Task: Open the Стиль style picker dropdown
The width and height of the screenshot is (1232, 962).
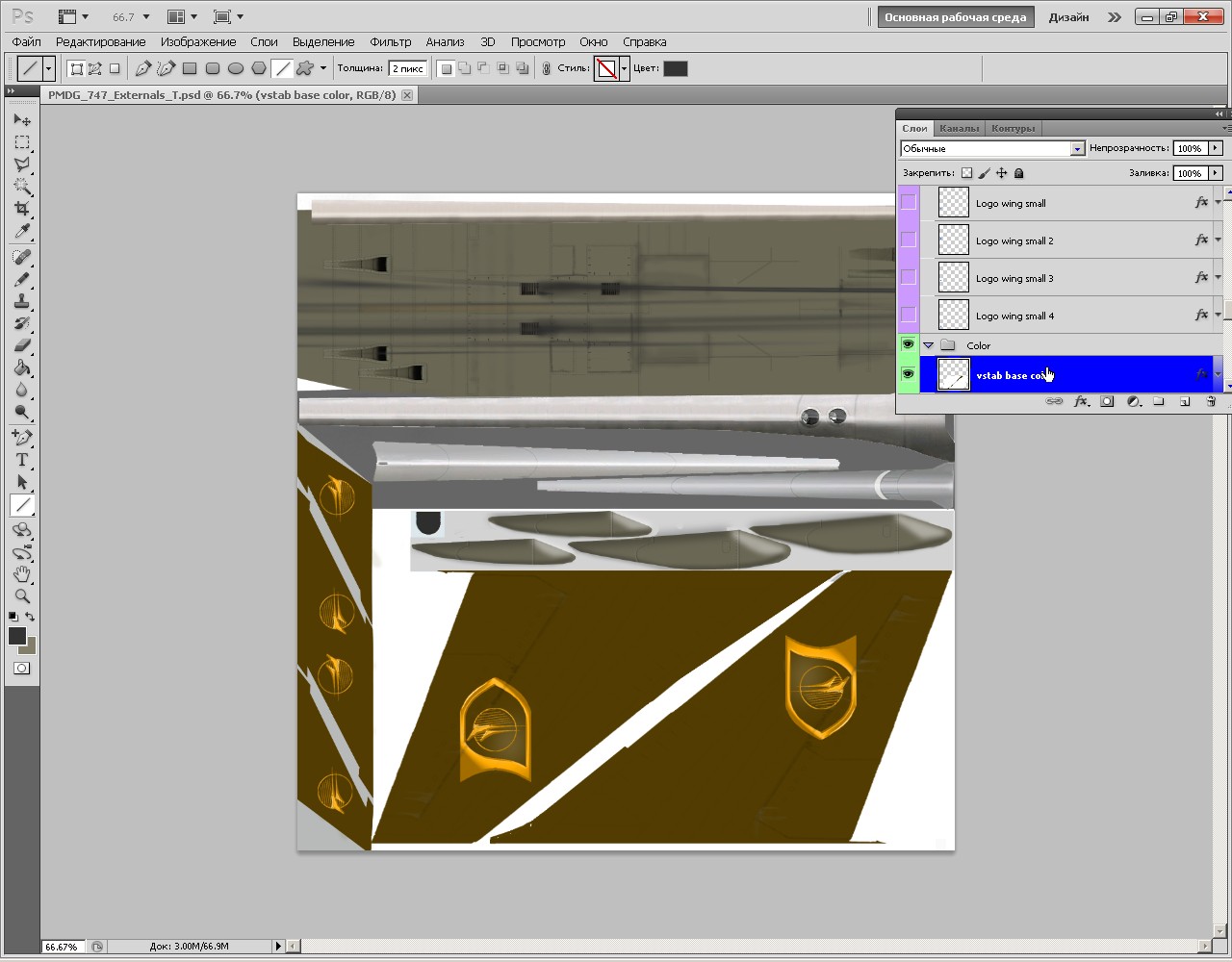Action: pos(624,68)
